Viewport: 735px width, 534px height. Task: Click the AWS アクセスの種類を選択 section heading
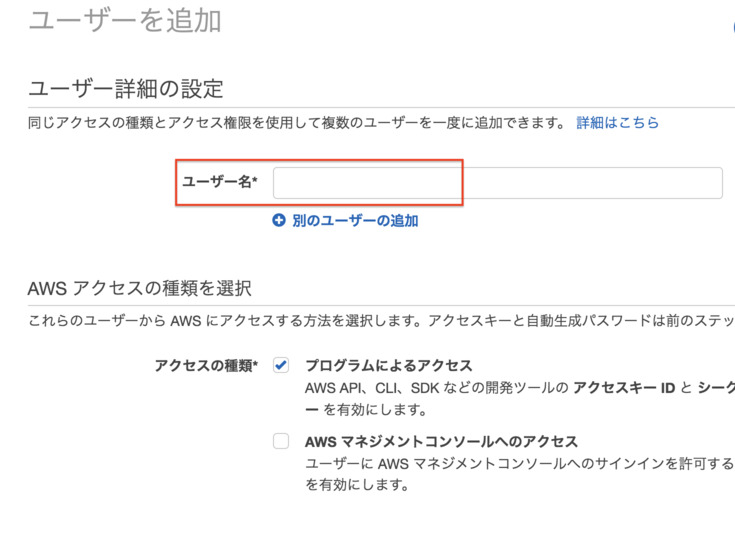coord(139,288)
